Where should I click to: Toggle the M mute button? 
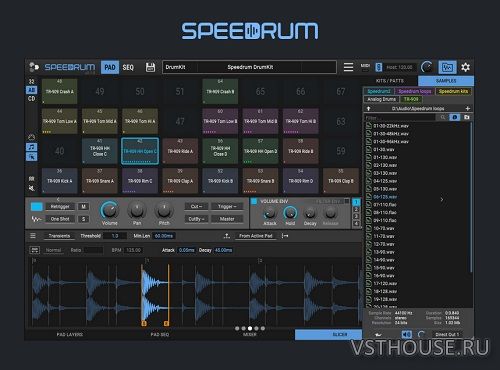click(x=83, y=207)
